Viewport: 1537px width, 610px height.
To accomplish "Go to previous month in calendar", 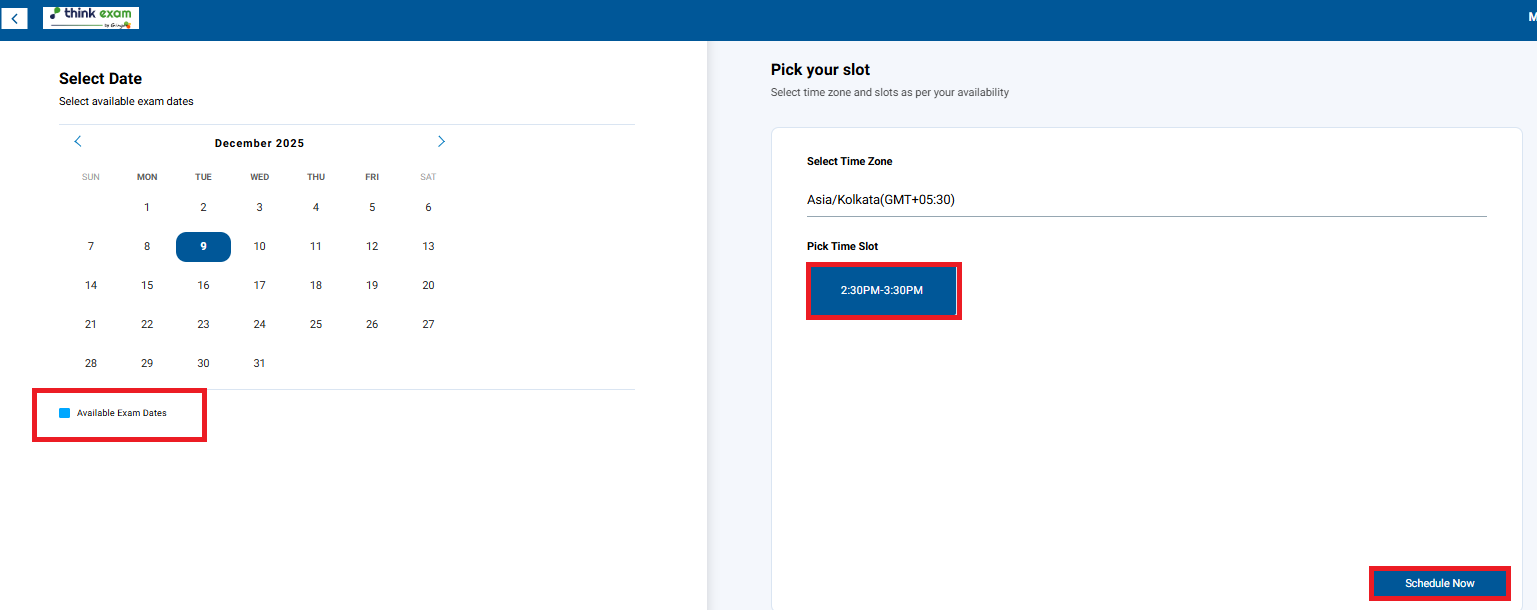I will click(x=78, y=142).
